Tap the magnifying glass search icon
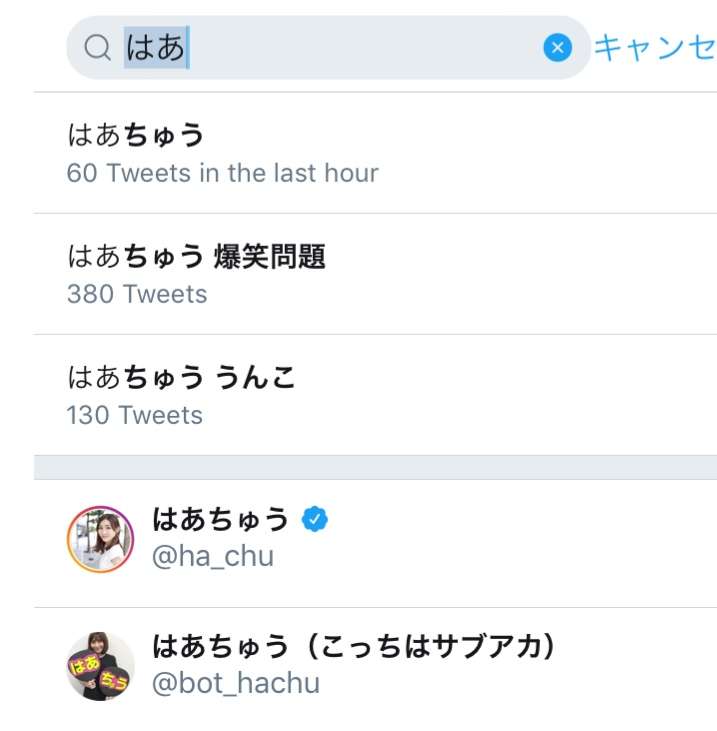This screenshot has width=717, height=731. point(97,48)
